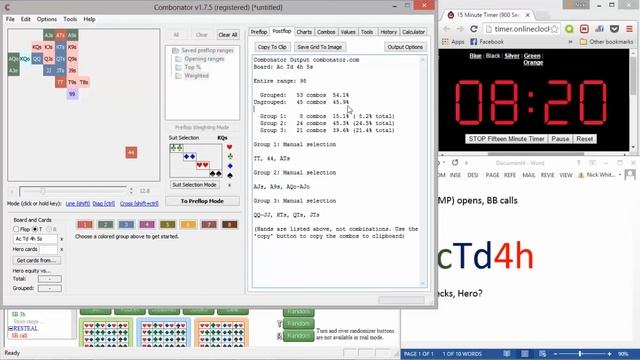This screenshot has width=640, height=360.
Task: Click the To Preflop Mode button
Action: [202, 201]
